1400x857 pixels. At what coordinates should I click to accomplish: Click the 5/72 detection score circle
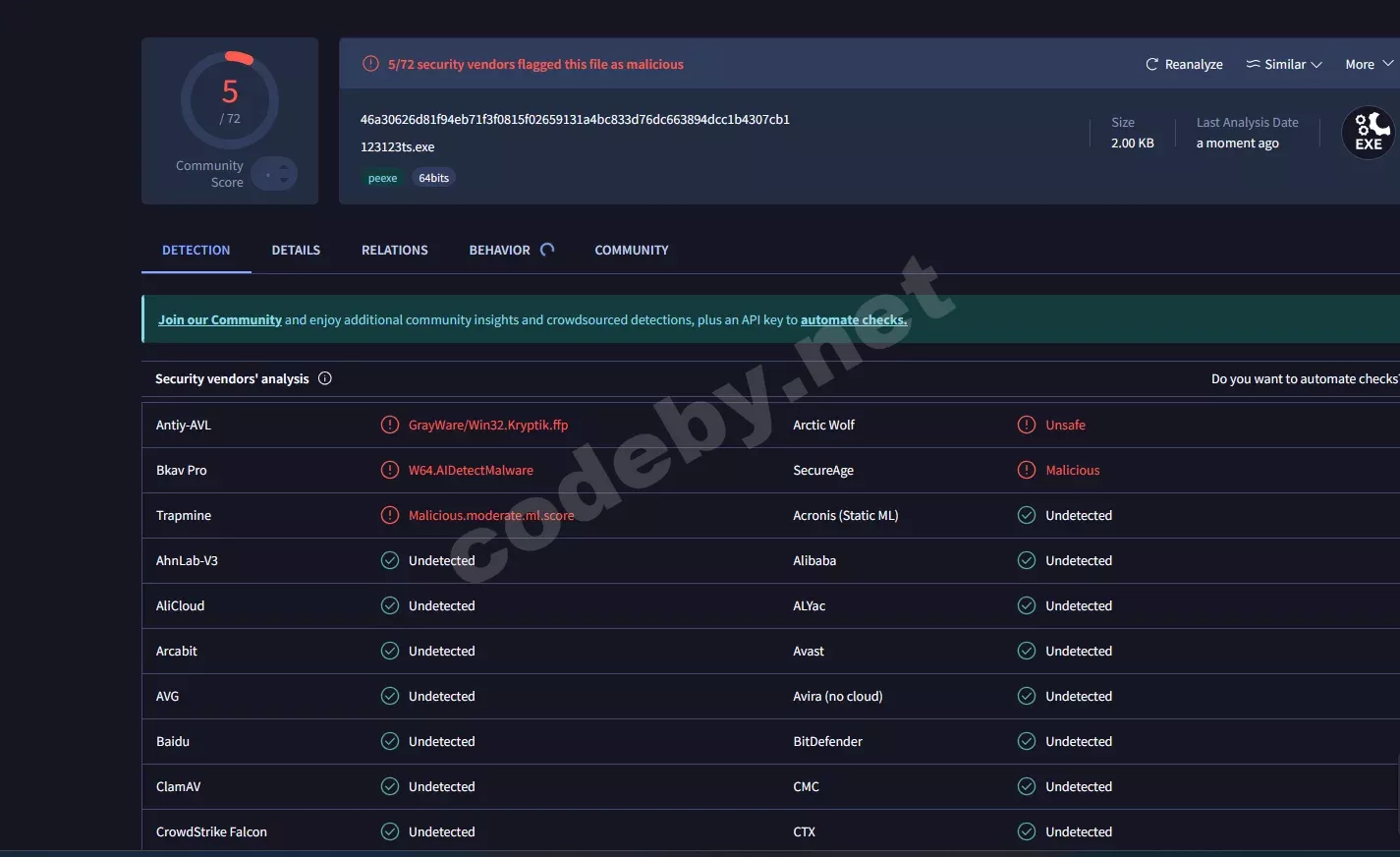tap(230, 100)
